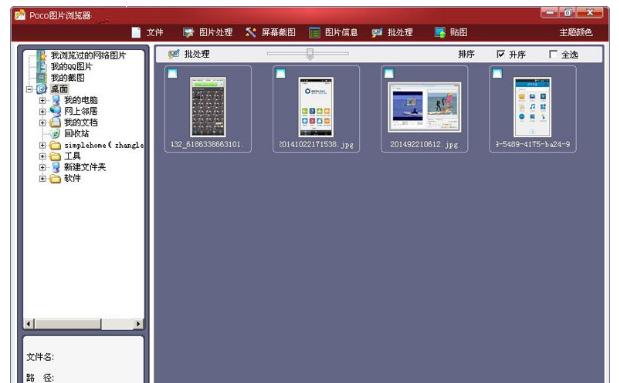Click the 我的文档 folder icon
This screenshot has height=383, width=619.
click(55, 122)
